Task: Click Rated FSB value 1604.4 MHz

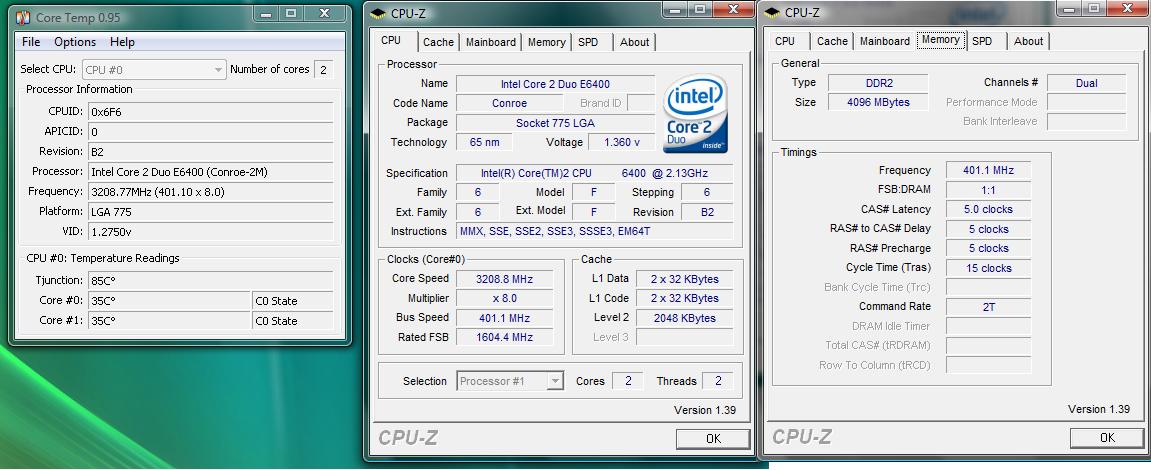Action: tap(504, 337)
